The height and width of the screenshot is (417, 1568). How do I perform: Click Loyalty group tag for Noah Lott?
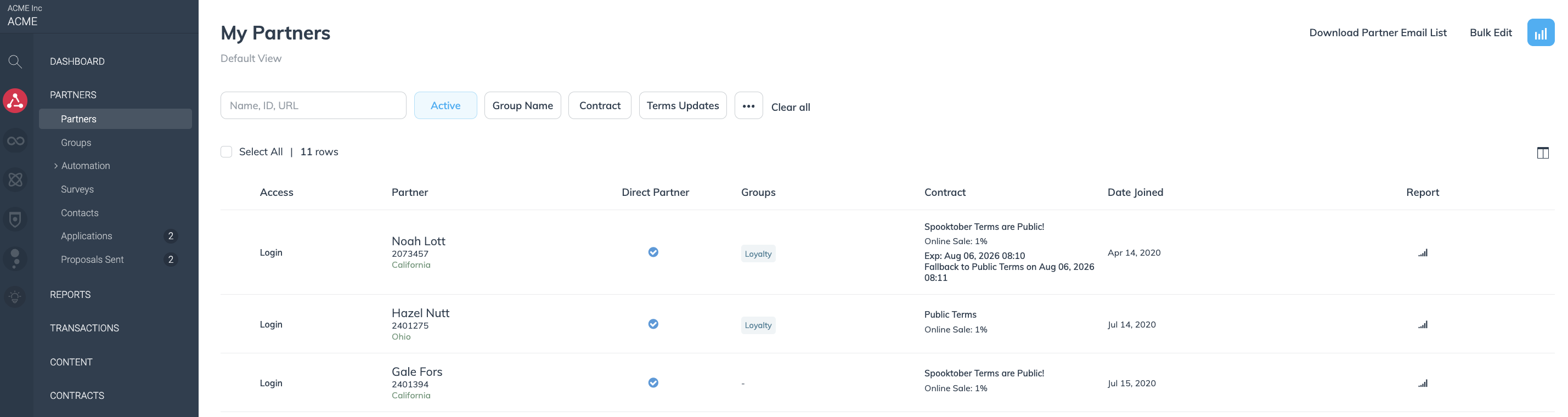(x=758, y=254)
